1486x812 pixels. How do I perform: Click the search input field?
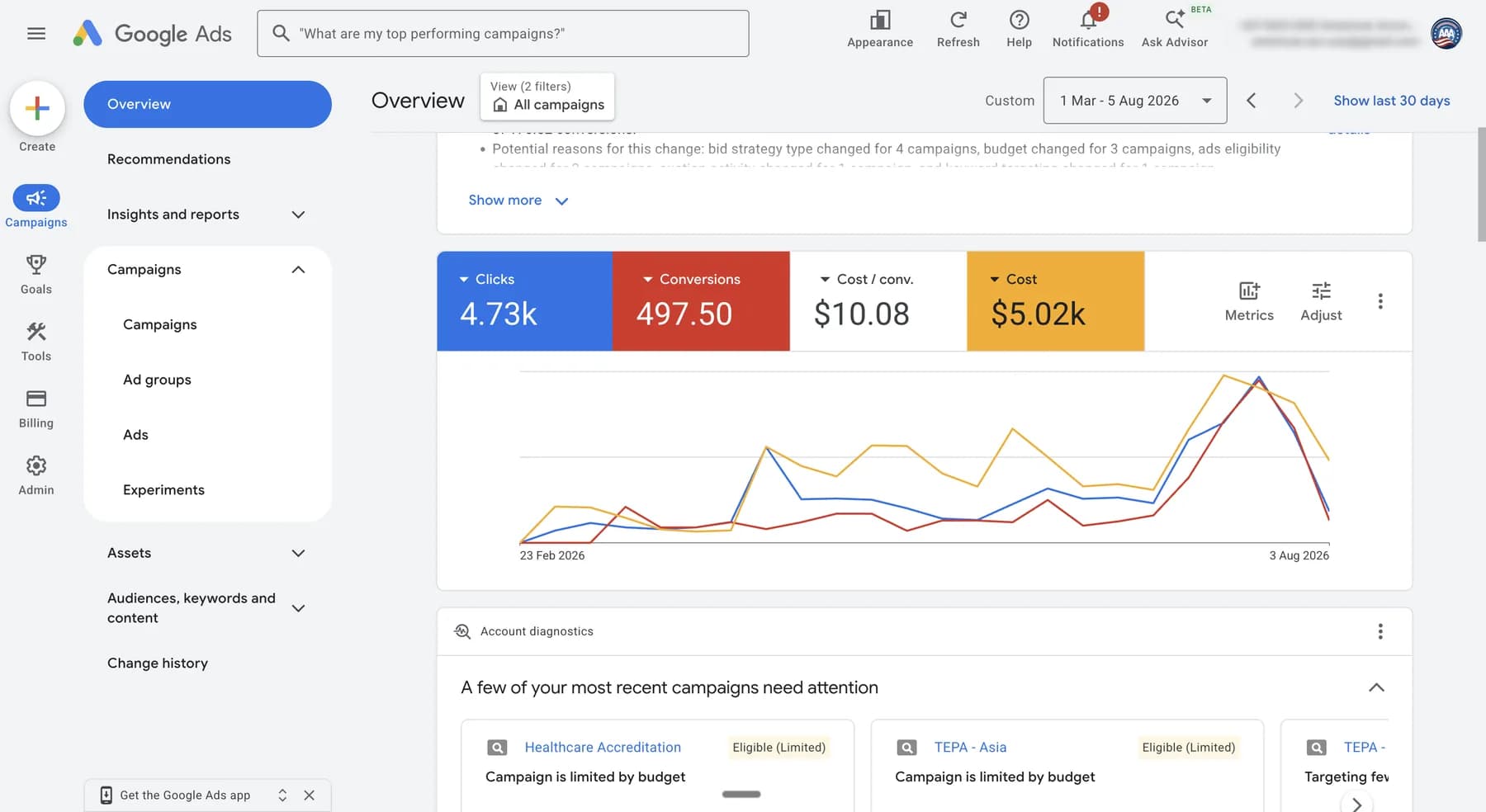coord(503,34)
